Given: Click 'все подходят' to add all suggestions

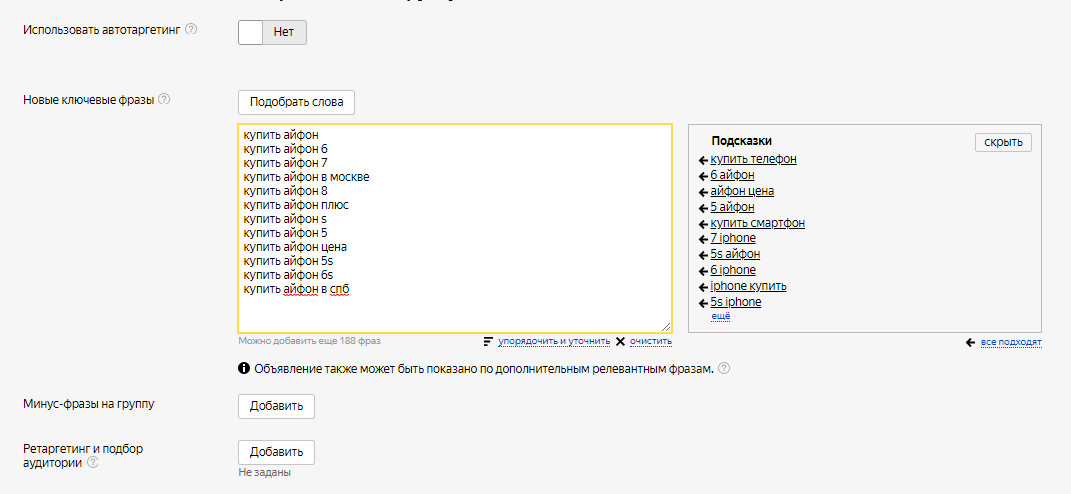Looking at the screenshot, I should (x=1010, y=342).
